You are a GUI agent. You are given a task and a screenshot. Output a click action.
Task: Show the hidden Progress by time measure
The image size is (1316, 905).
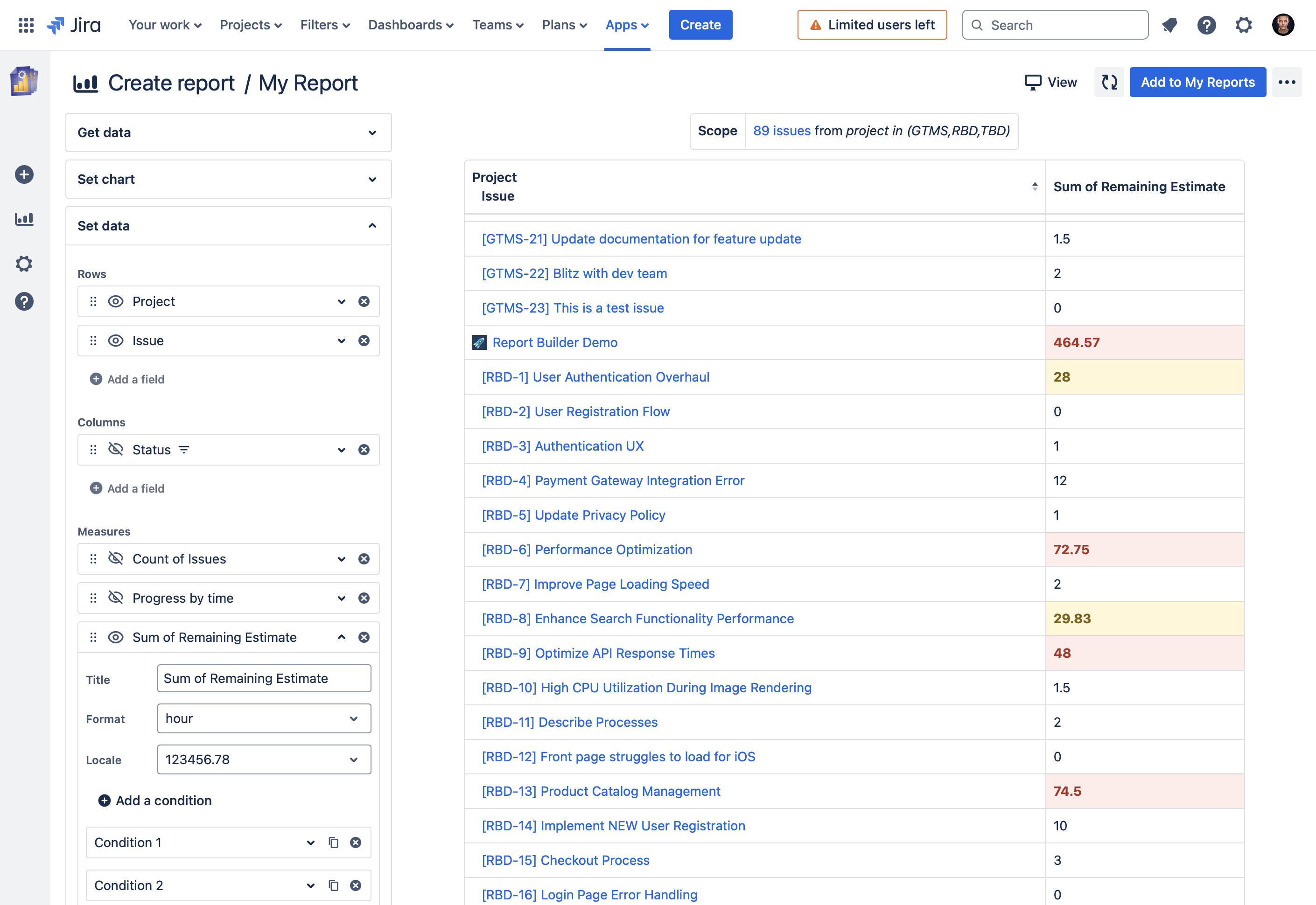tap(116, 598)
